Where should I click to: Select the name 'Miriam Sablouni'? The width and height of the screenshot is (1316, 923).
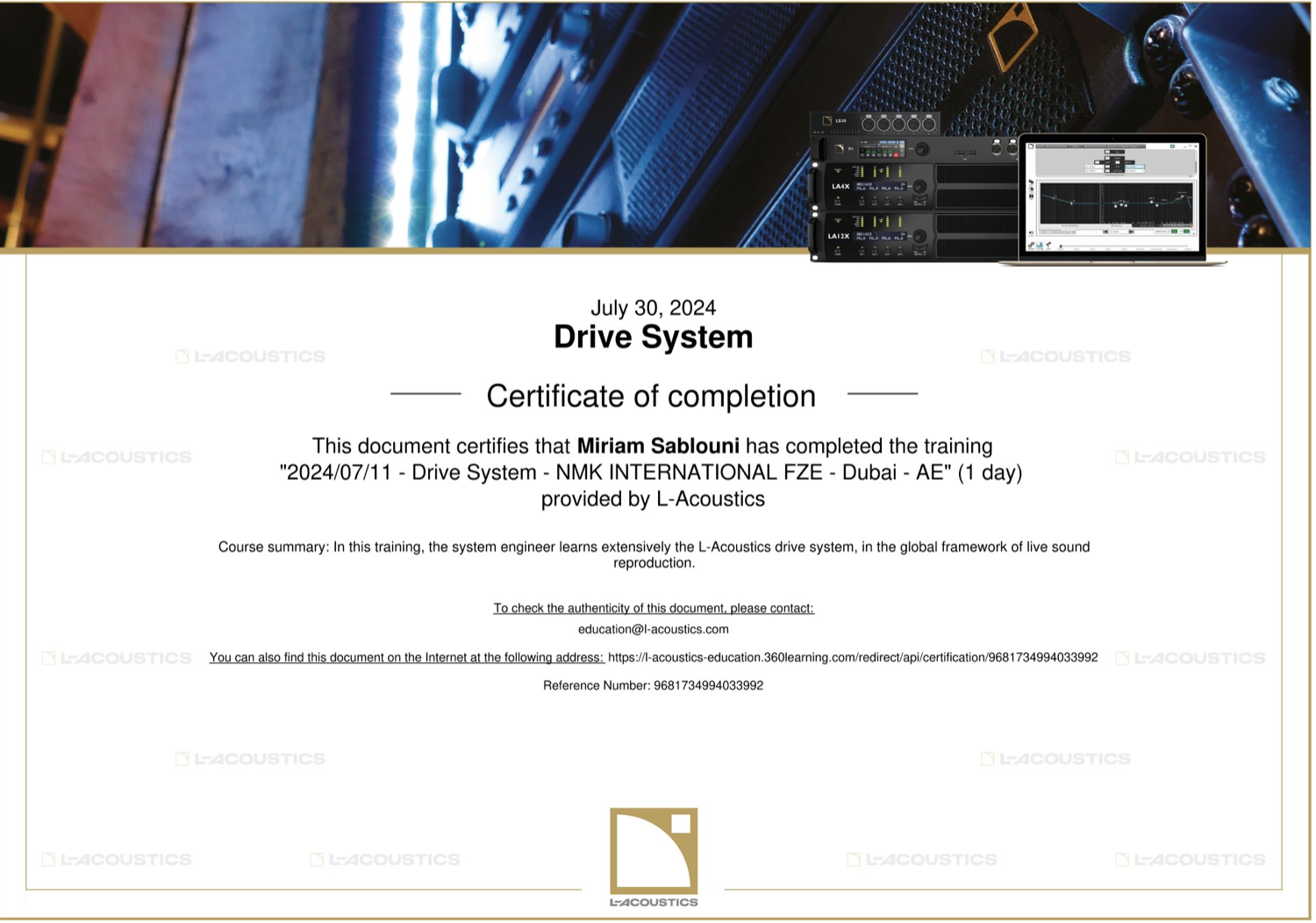tap(658, 446)
